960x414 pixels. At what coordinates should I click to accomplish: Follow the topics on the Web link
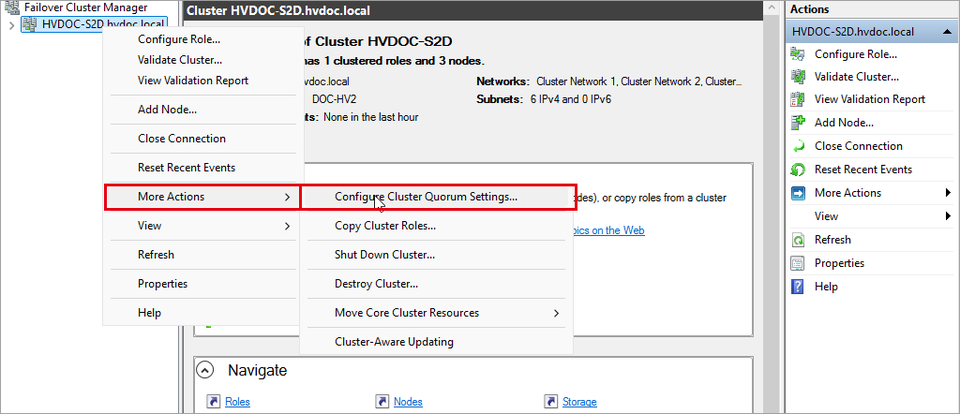coord(607,230)
